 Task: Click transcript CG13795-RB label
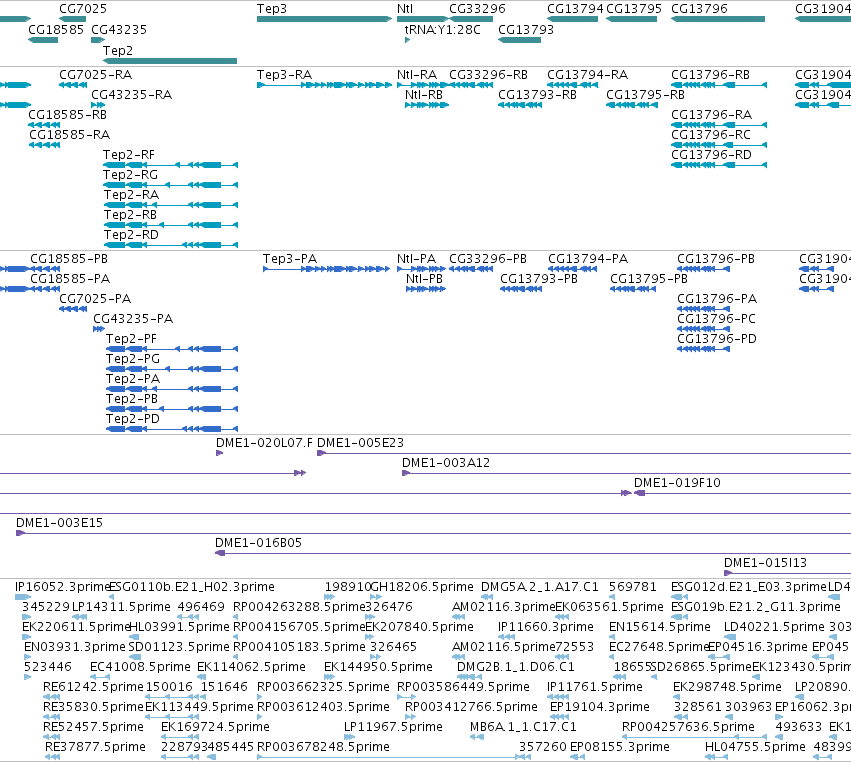[x=645, y=94]
